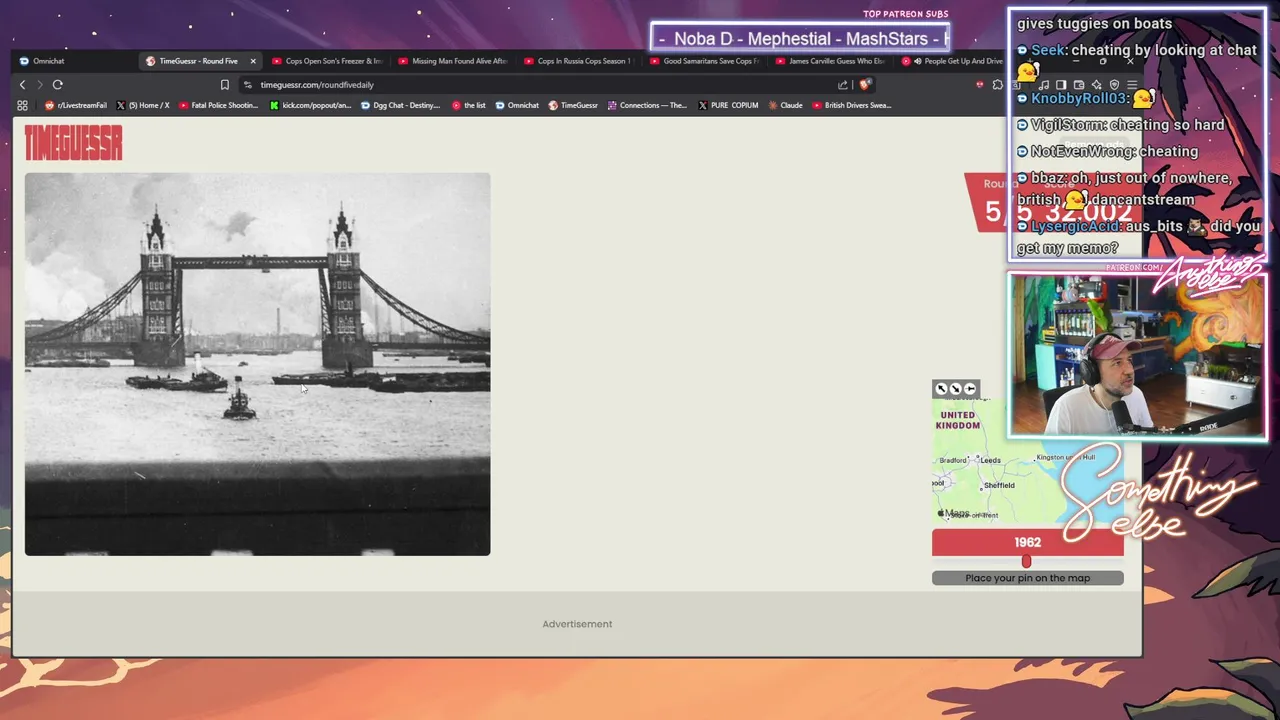The width and height of the screenshot is (1280, 720).
Task: Select the TimeGuessr - Round Five tab
Action: pos(198,61)
